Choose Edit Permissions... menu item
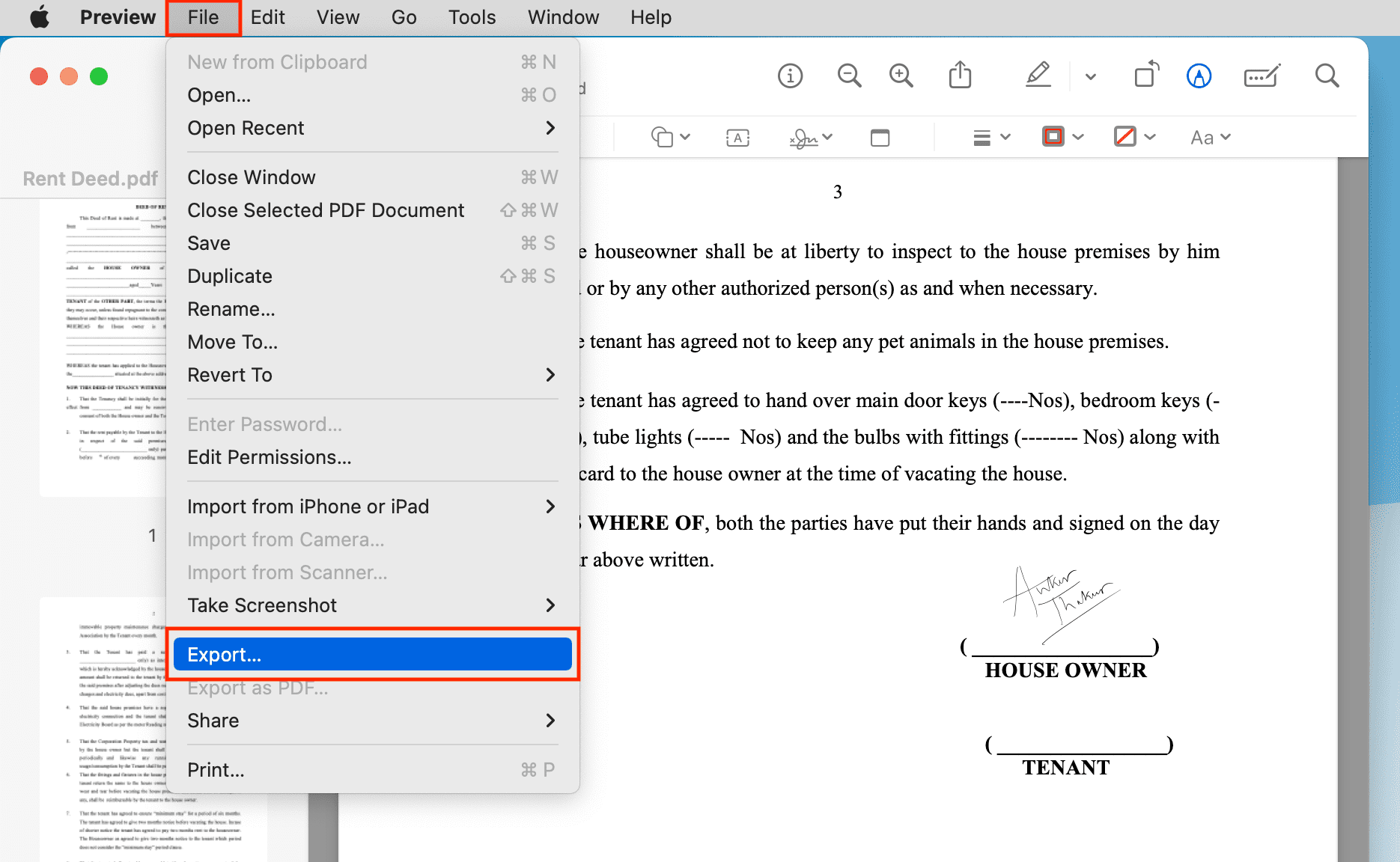1400x862 pixels. (x=372, y=457)
